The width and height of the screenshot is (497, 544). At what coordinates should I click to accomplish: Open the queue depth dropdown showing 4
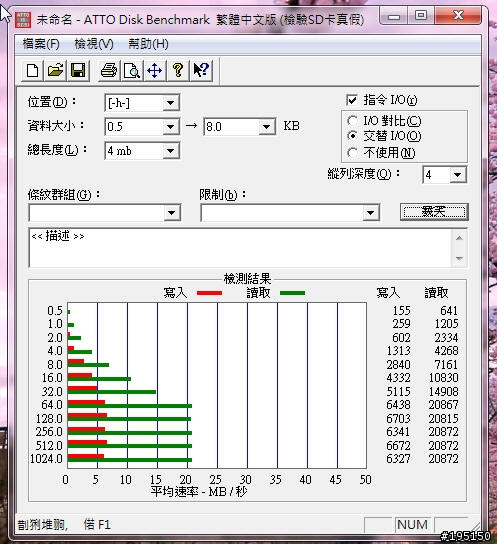click(x=458, y=175)
